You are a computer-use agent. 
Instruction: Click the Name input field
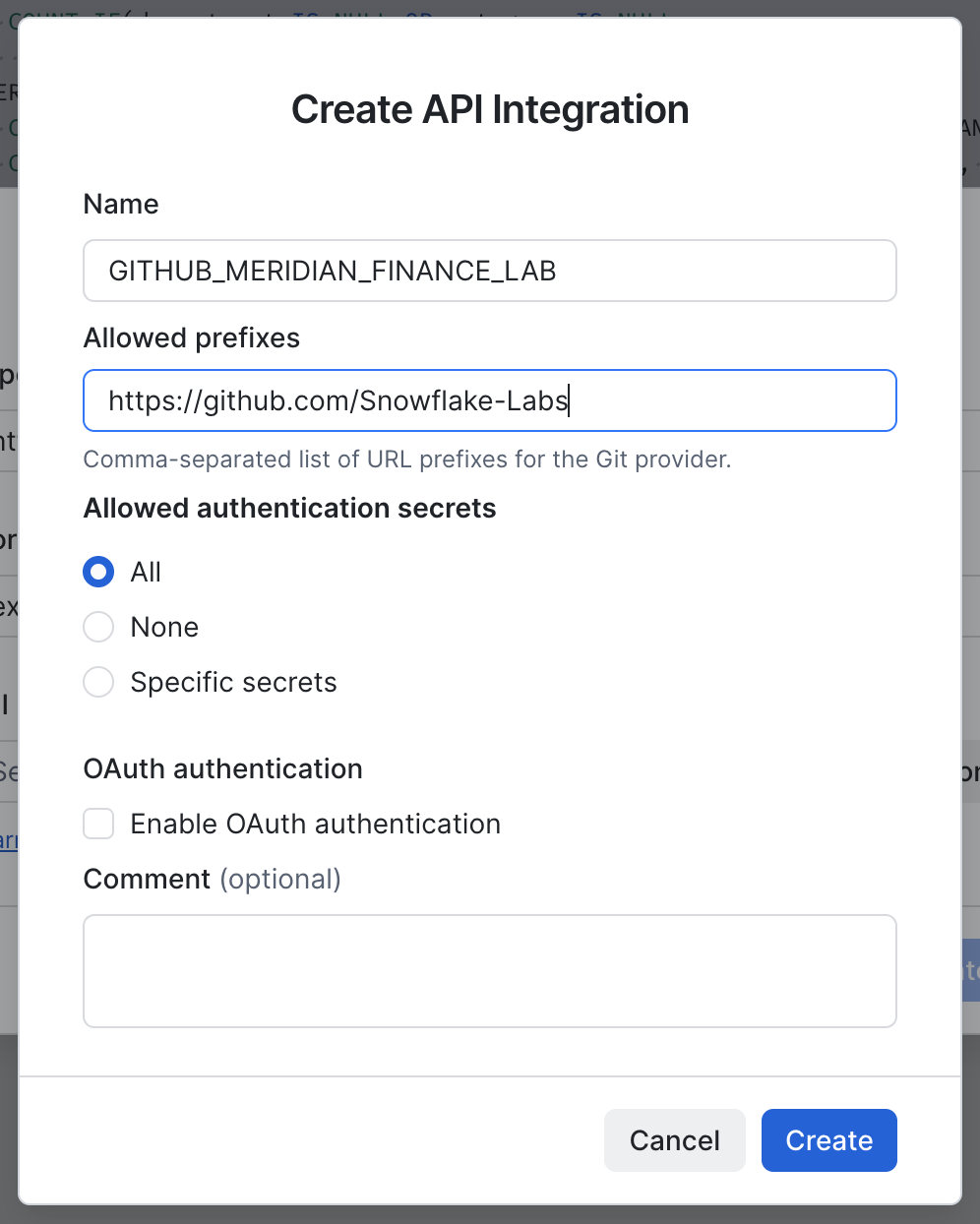[490, 271]
